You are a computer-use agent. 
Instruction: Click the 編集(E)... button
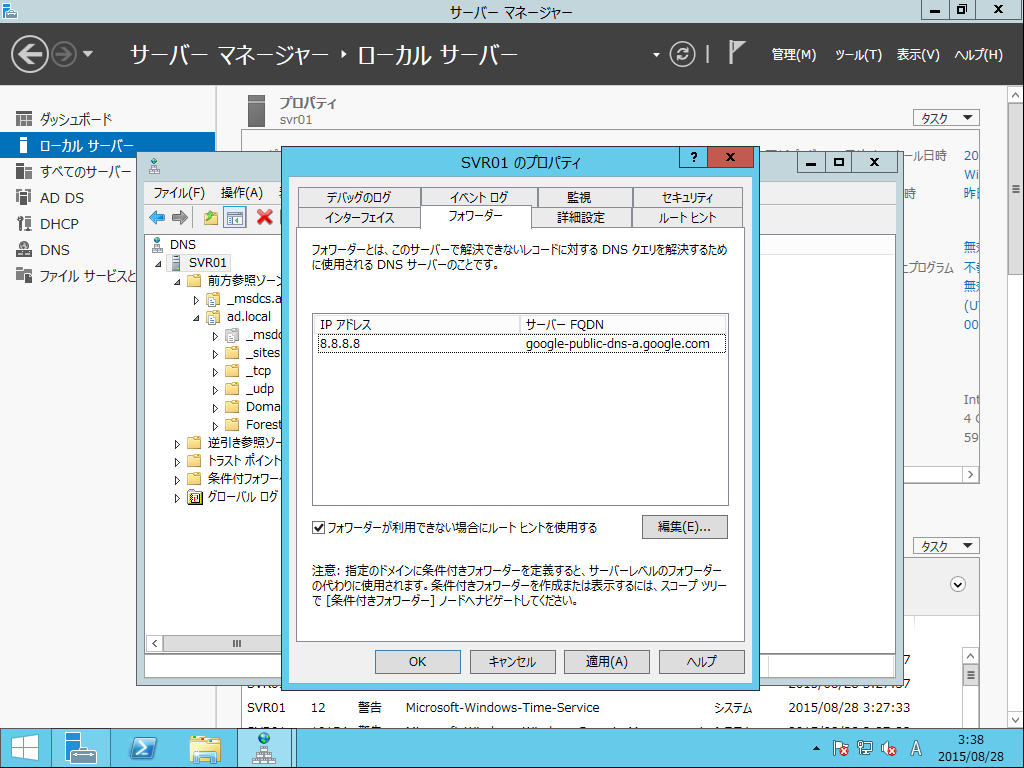pyautogui.click(x=684, y=527)
